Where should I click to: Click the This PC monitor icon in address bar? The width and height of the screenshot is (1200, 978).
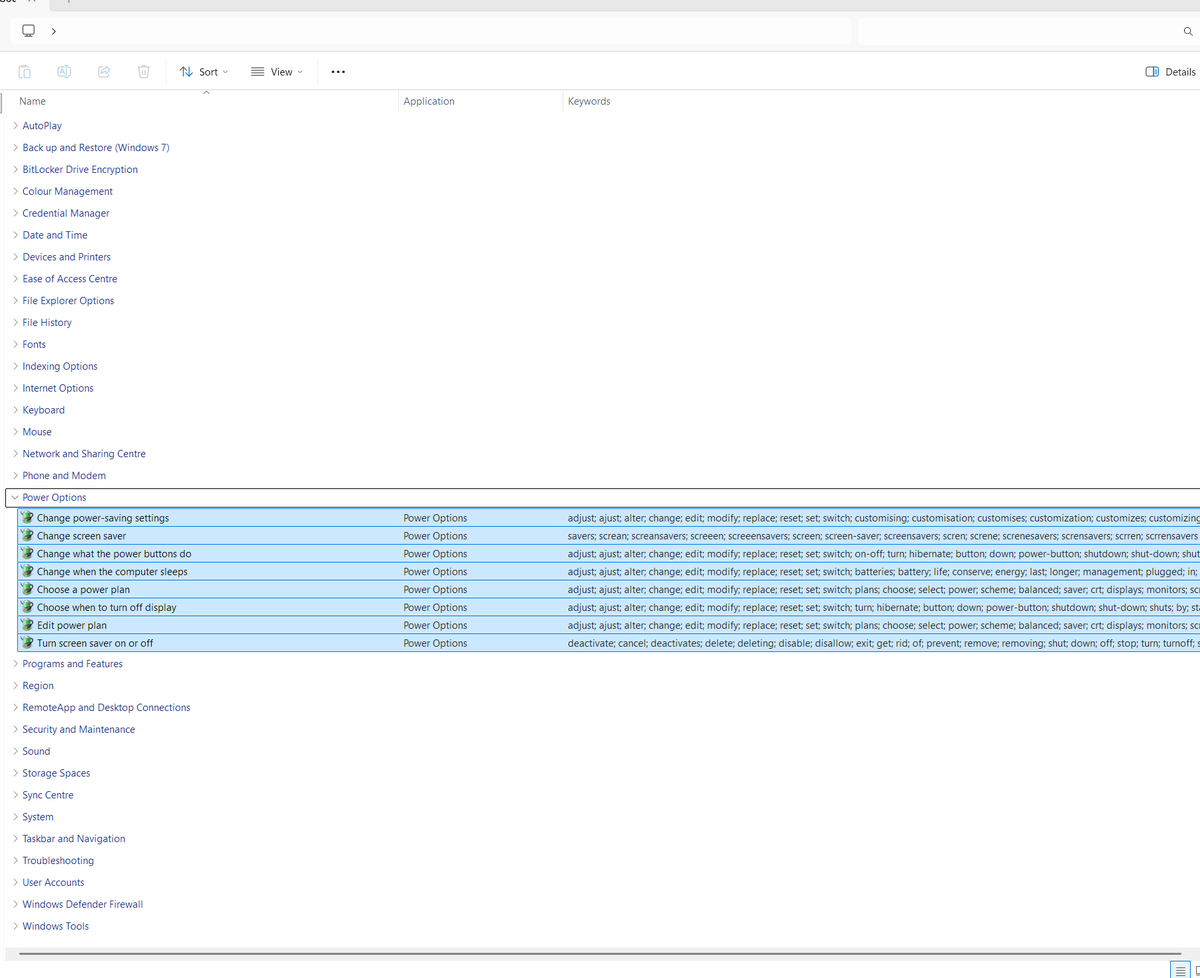(29, 31)
